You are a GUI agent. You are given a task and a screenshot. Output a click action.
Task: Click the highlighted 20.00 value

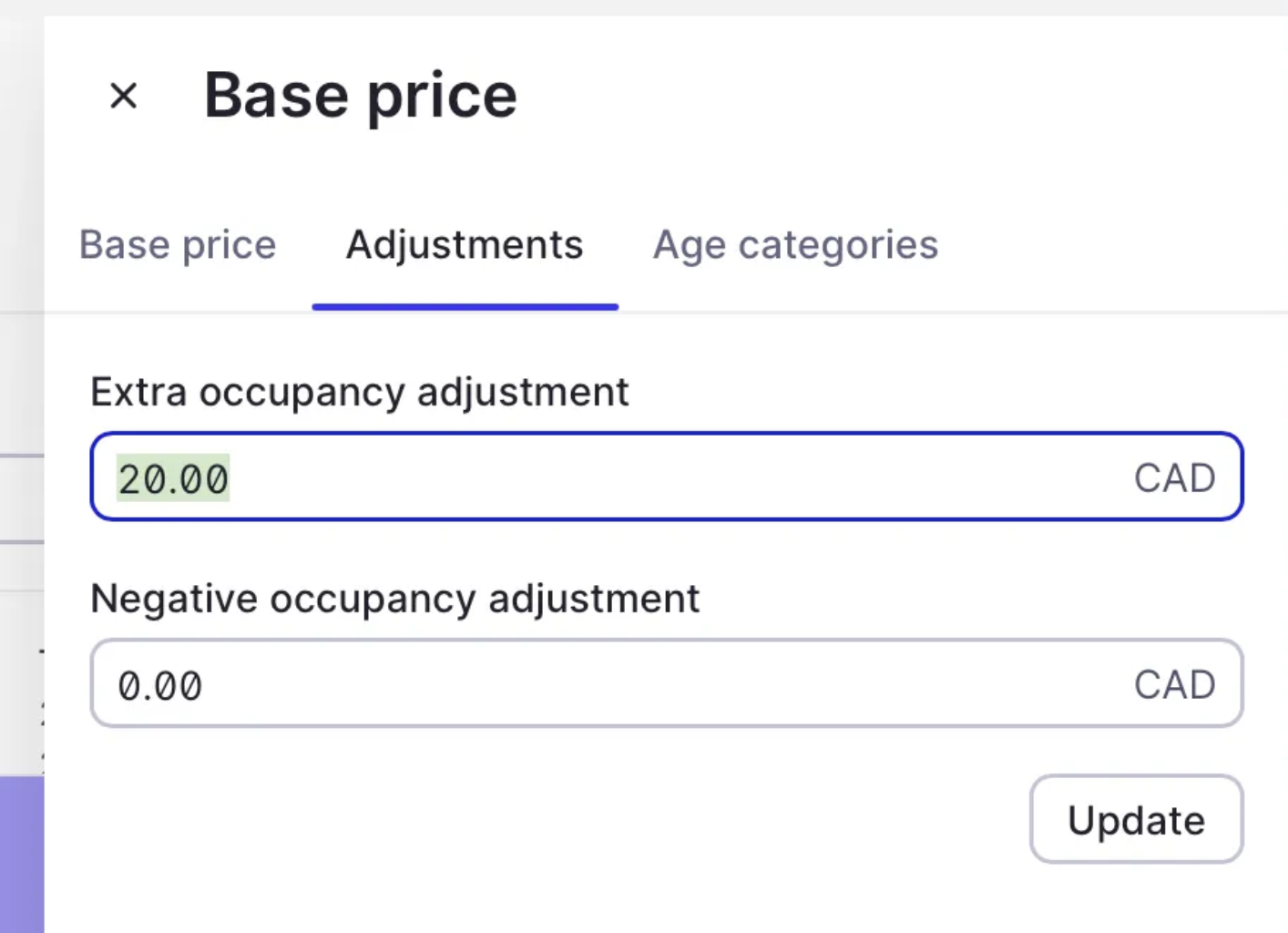click(173, 479)
